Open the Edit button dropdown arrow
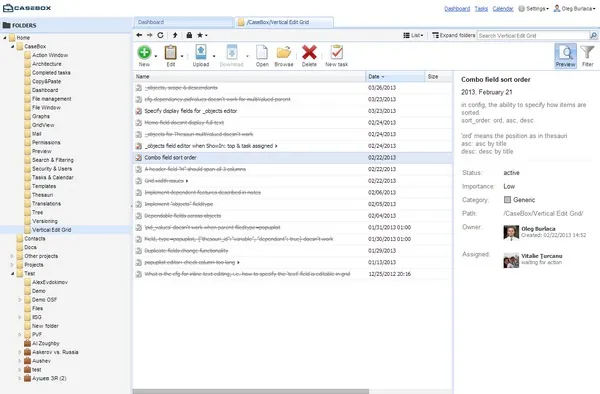600x394 pixels. tap(182, 56)
